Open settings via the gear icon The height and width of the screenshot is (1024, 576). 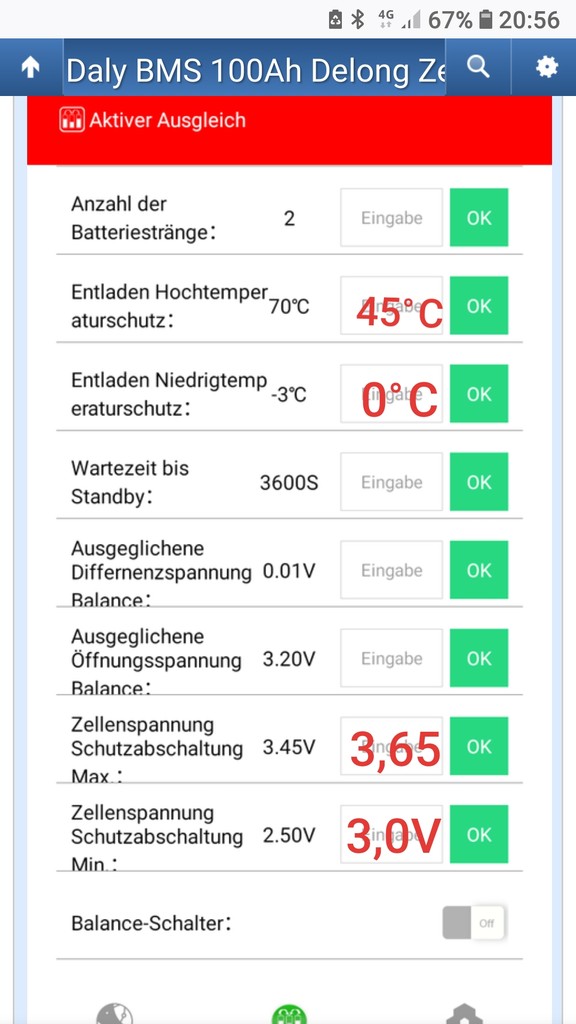coord(547,67)
